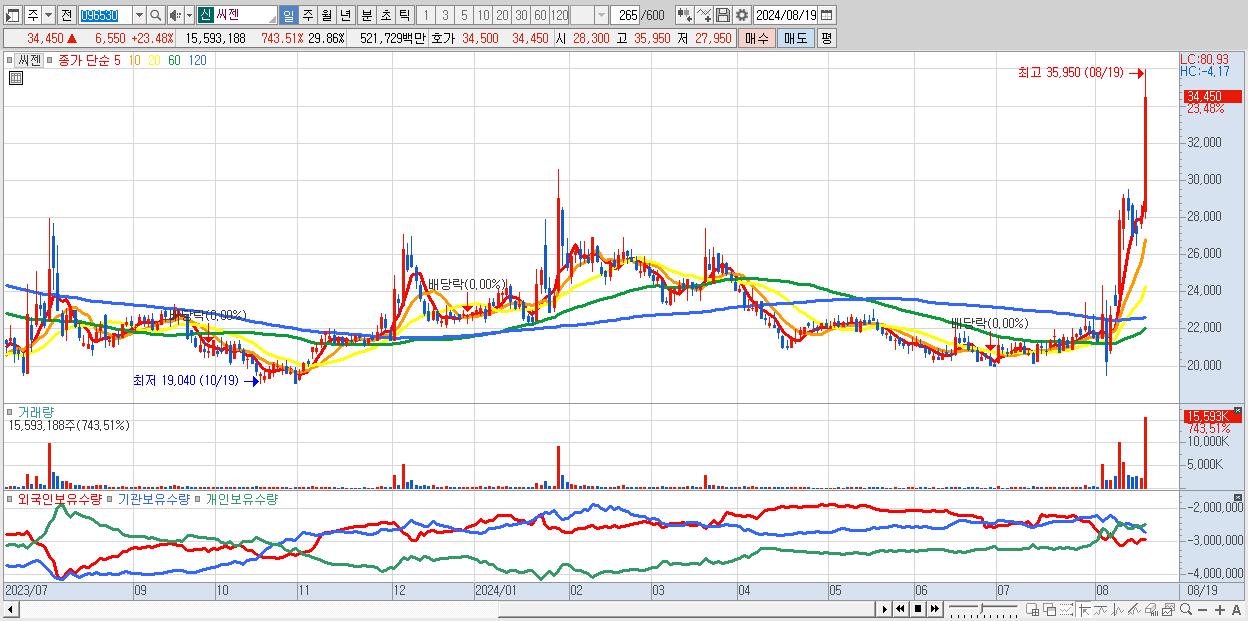Click the 매수 buy button

[x=757, y=38]
